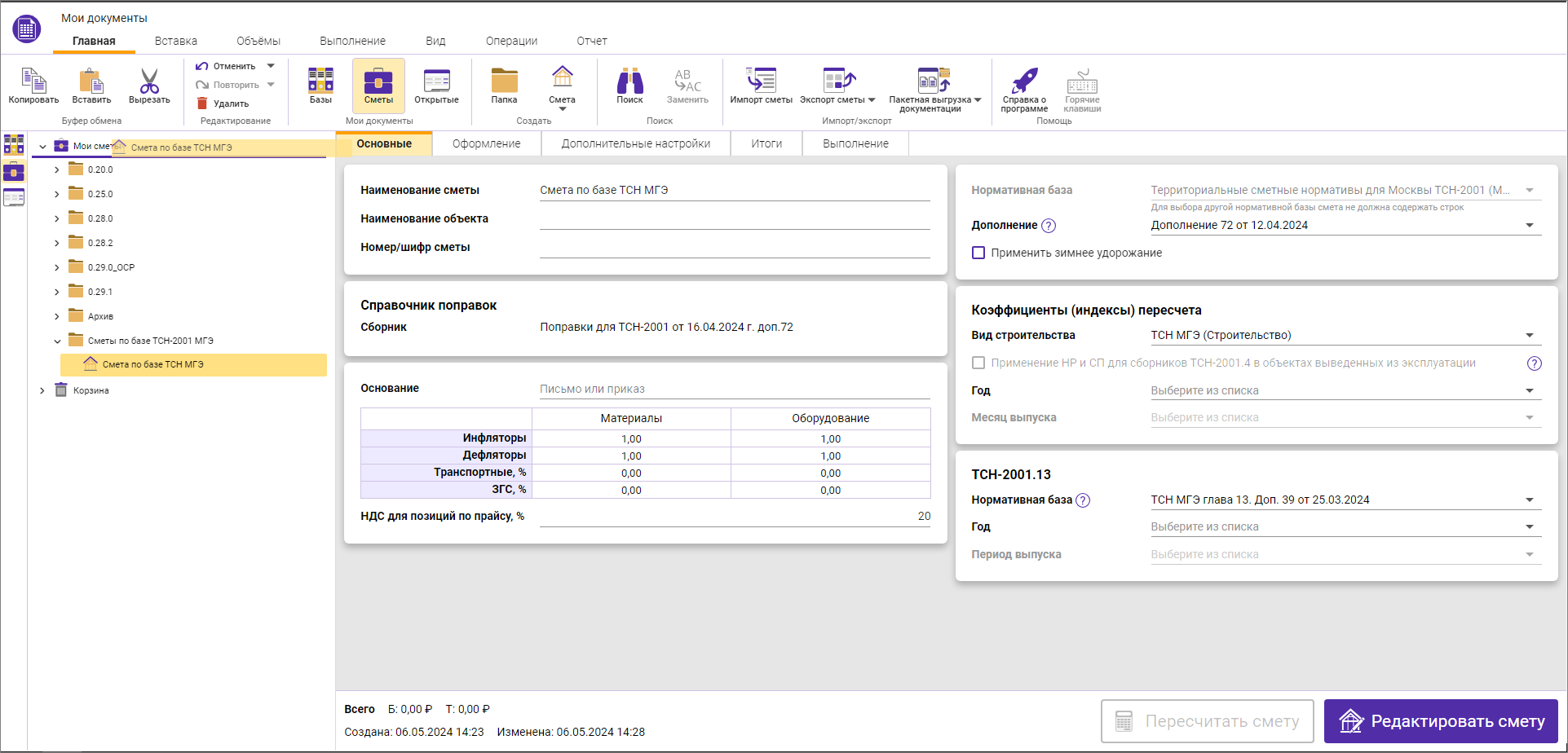This screenshot has height=753, width=1568.
Task: Open the Открытые documents icon
Action: 437,81
